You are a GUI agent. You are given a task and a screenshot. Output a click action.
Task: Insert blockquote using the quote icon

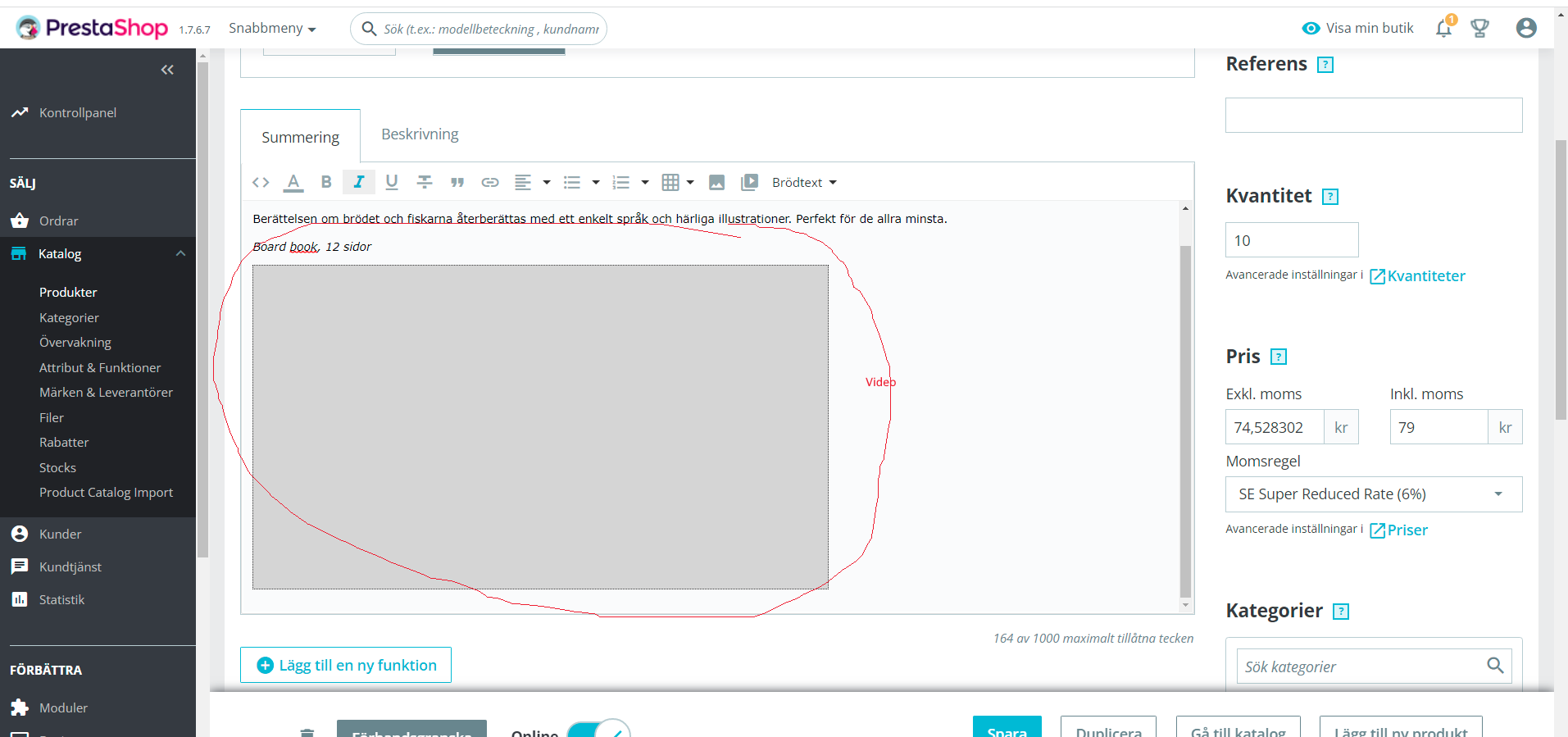(x=457, y=182)
